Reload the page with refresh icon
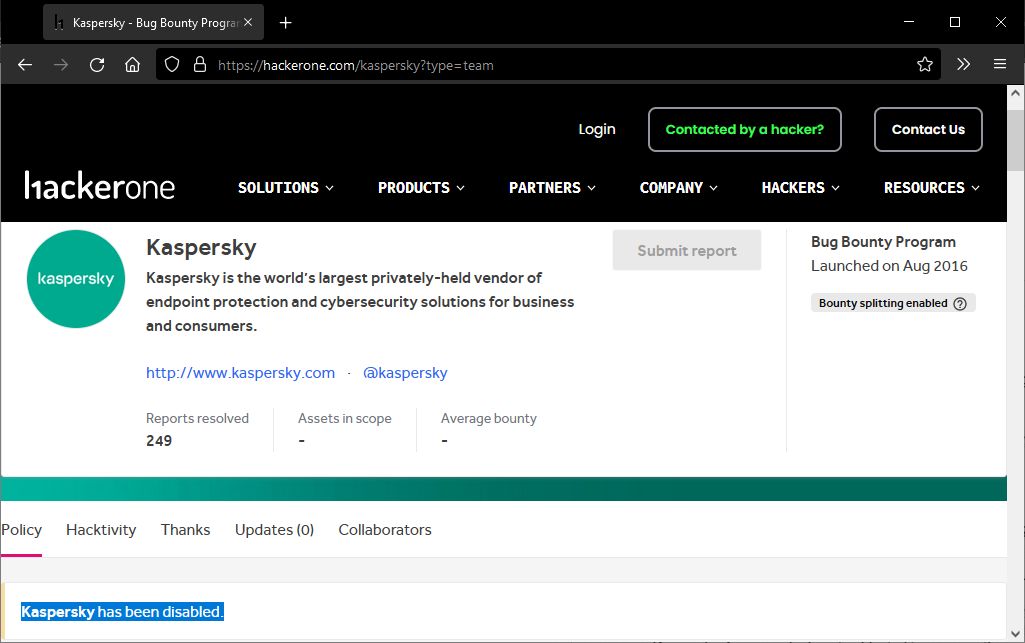This screenshot has width=1025, height=643. [97, 65]
